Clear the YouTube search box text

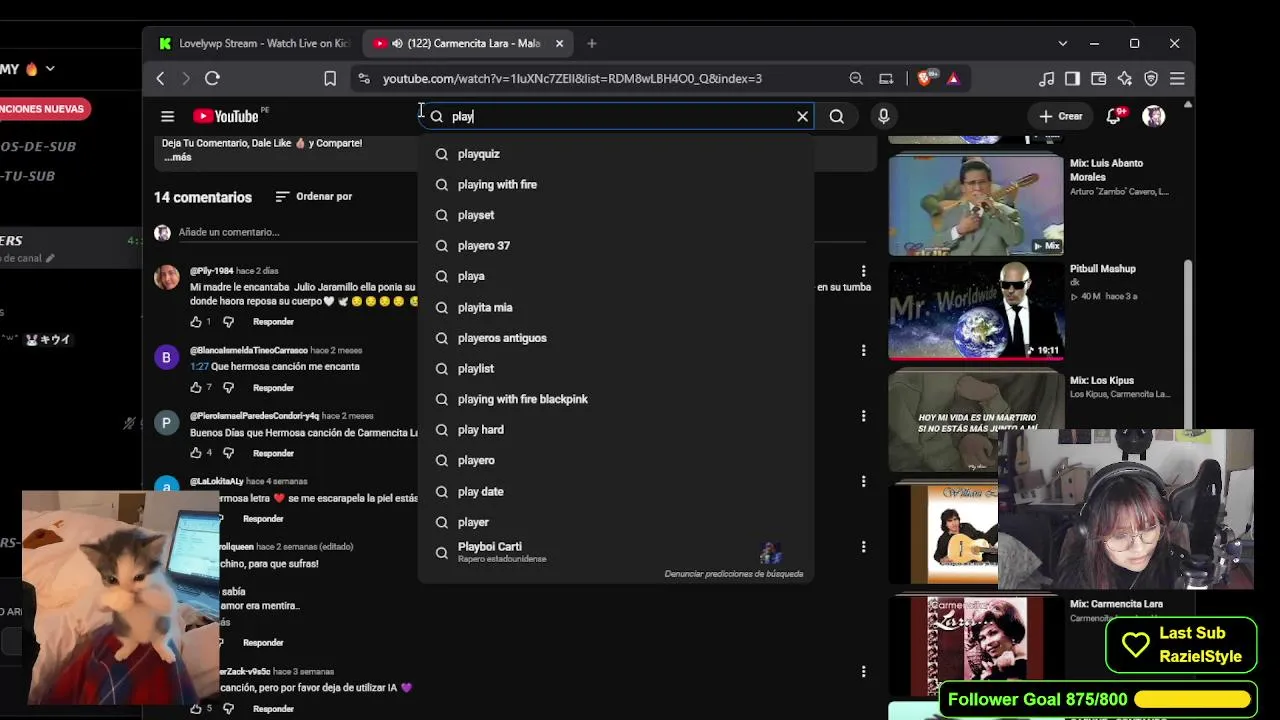pyautogui.click(x=802, y=116)
